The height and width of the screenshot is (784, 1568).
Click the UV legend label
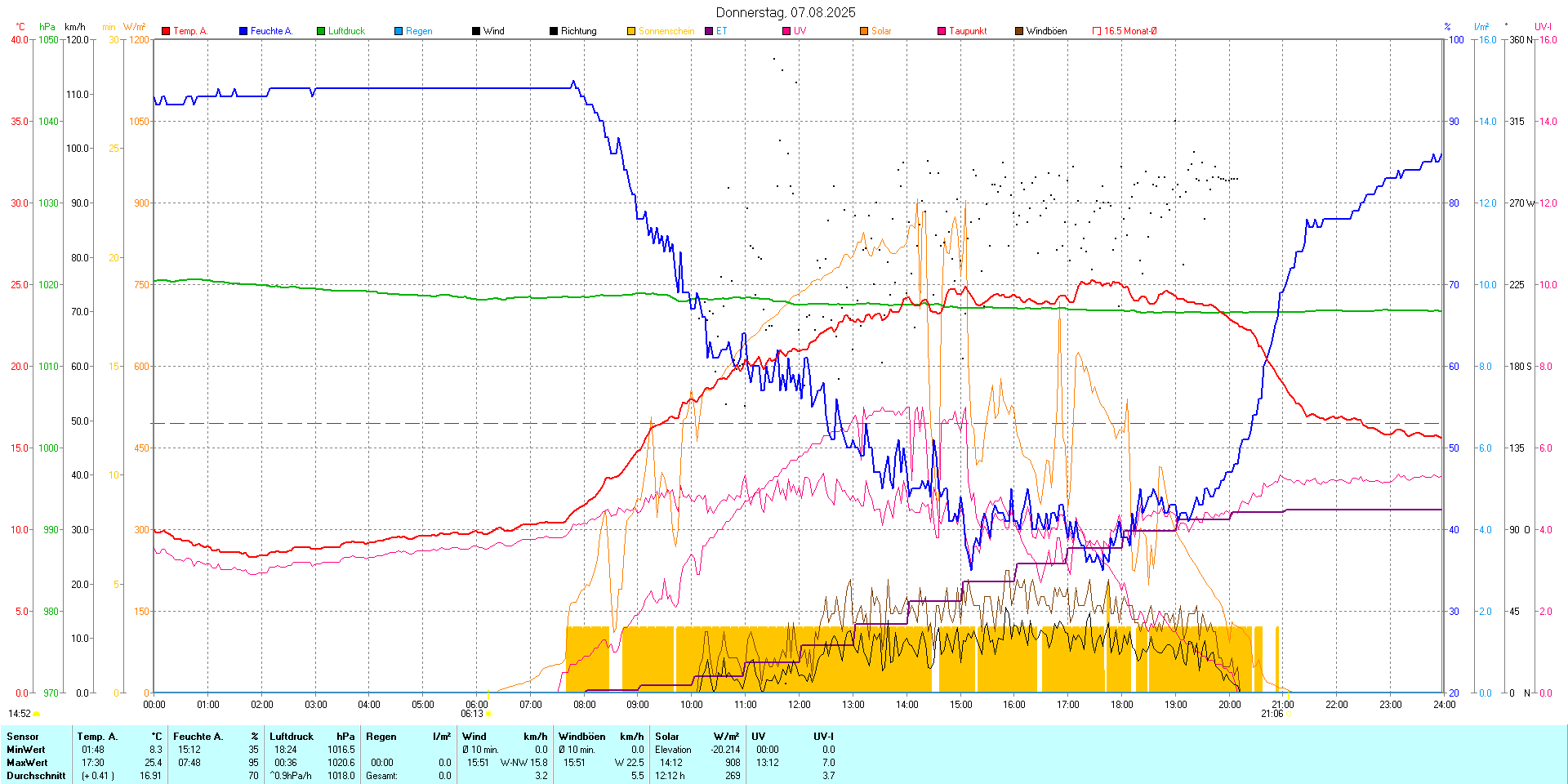point(800,31)
